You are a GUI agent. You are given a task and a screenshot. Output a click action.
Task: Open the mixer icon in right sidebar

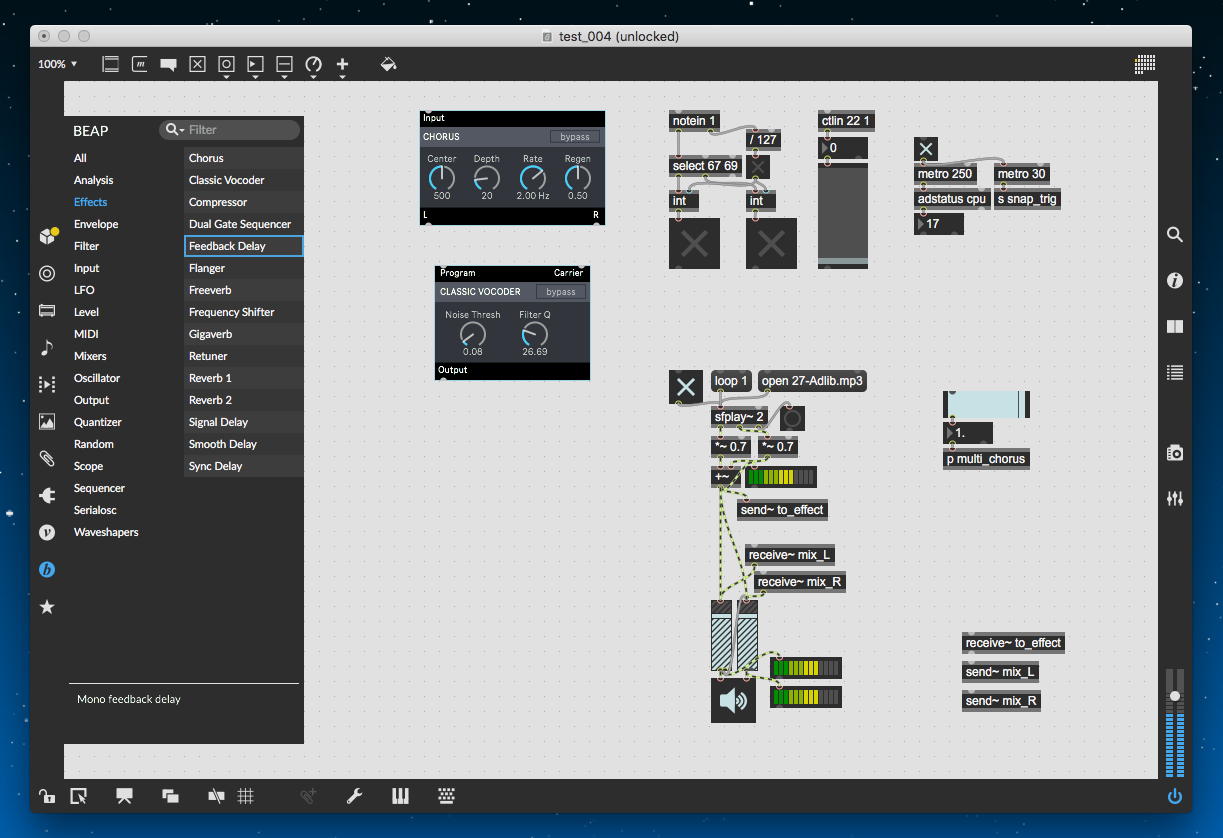coord(1175,498)
